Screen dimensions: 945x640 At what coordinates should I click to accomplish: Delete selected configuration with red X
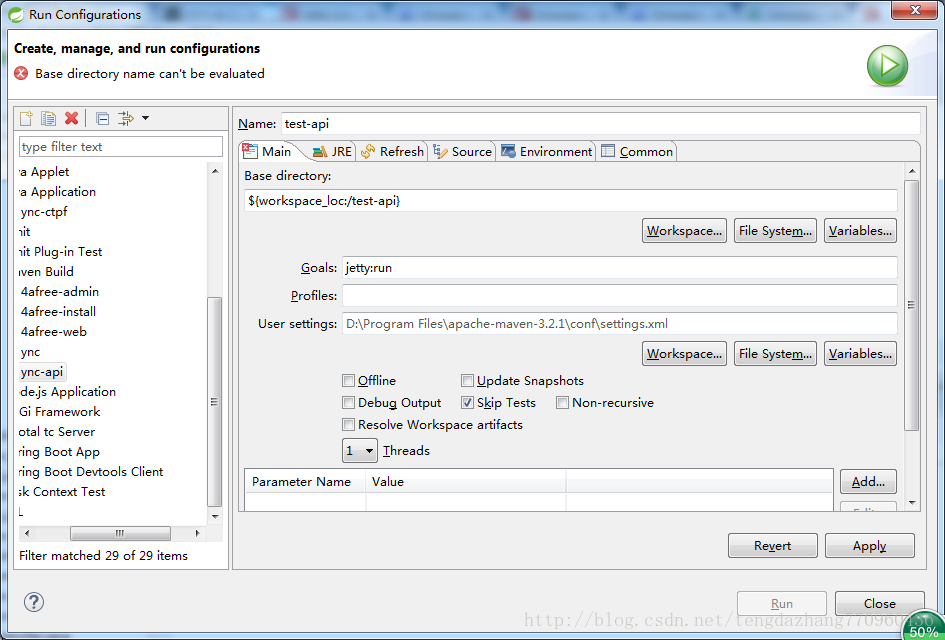coord(72,118)
